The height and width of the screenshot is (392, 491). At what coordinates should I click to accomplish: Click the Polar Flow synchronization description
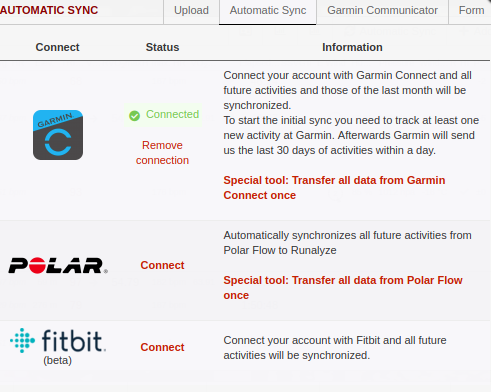point(348,243)
